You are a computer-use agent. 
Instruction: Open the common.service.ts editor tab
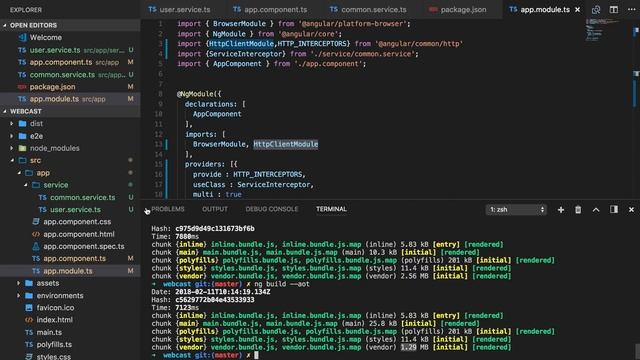point(368,9)
